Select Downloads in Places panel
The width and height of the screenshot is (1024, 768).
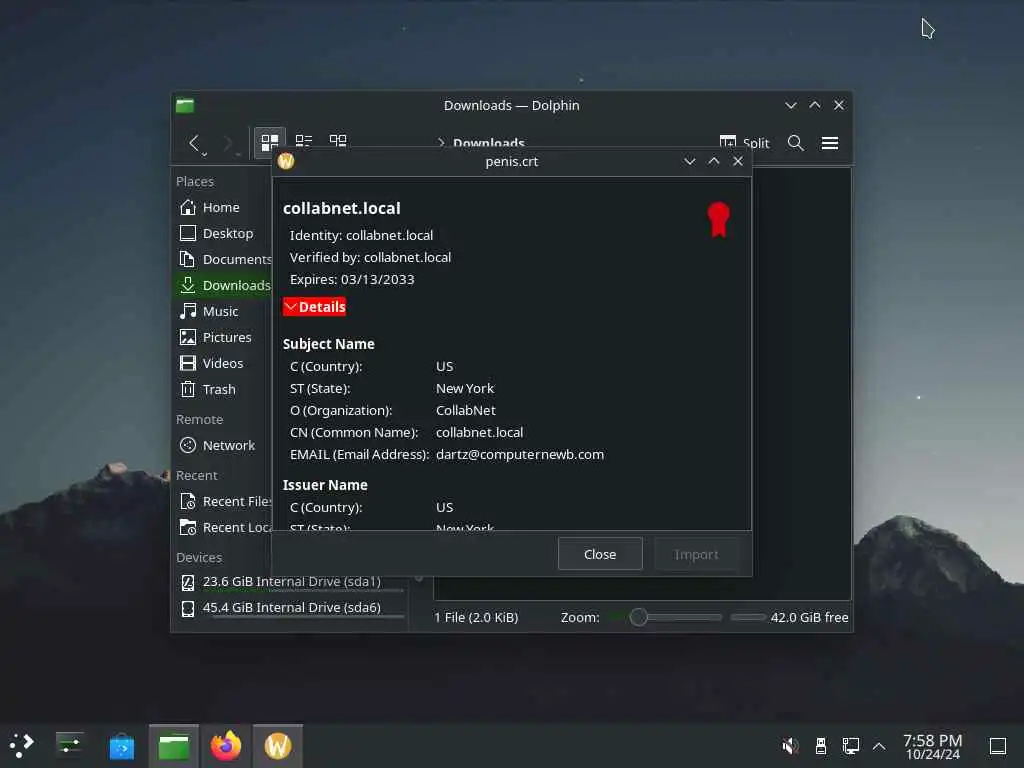(223, 285)
